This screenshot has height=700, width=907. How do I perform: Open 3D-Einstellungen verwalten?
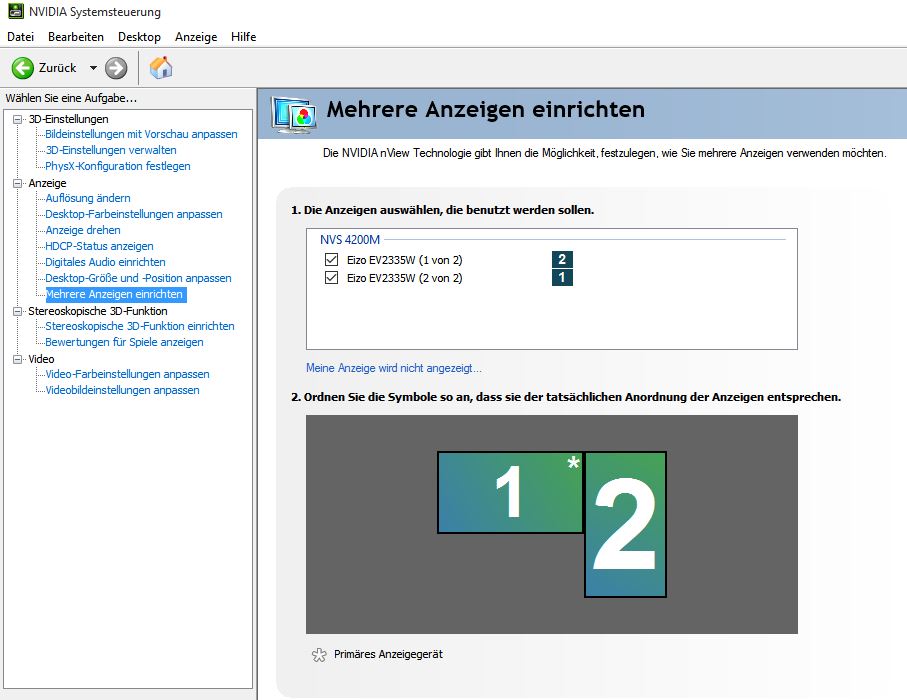pyautogui.click(x=110, y=150)
